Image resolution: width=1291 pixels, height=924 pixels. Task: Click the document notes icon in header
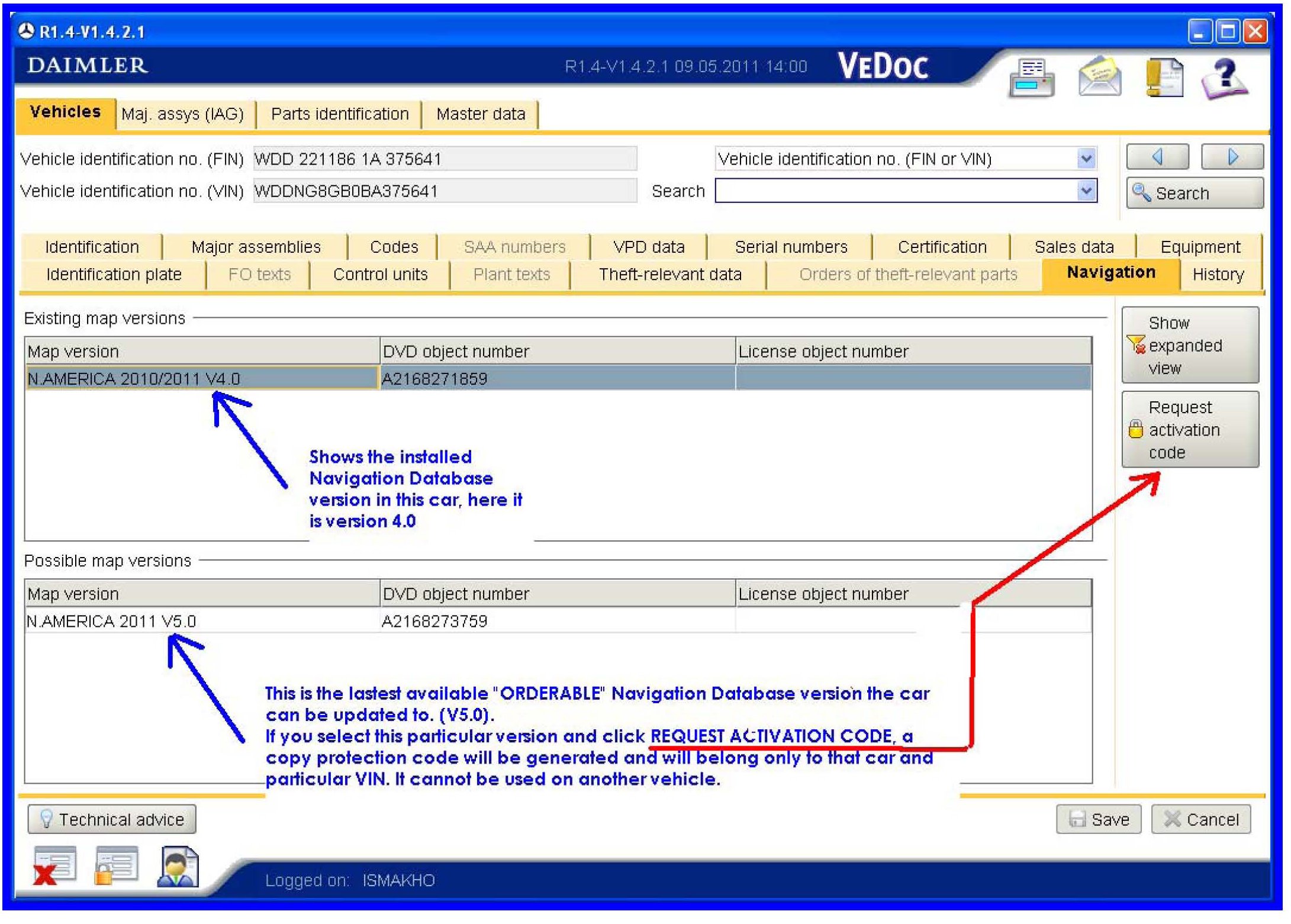(x=1163, y=78)
